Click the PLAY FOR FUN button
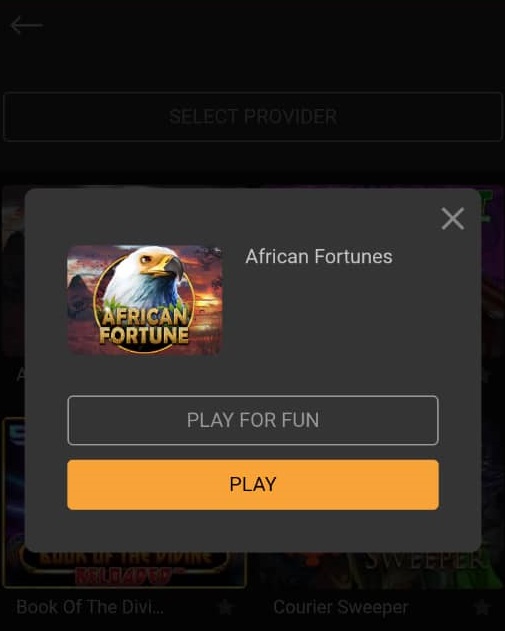 [253, 420]
